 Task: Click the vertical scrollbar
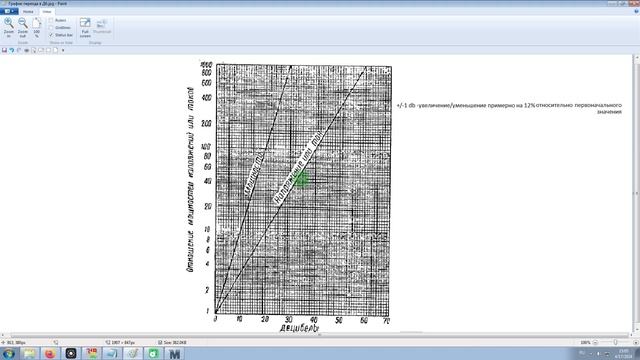[x=636, y=193]
